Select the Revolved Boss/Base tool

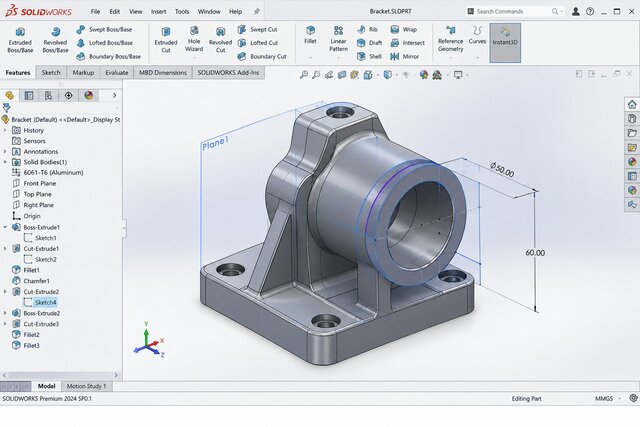pyautogui.click(x=55, y=40)
